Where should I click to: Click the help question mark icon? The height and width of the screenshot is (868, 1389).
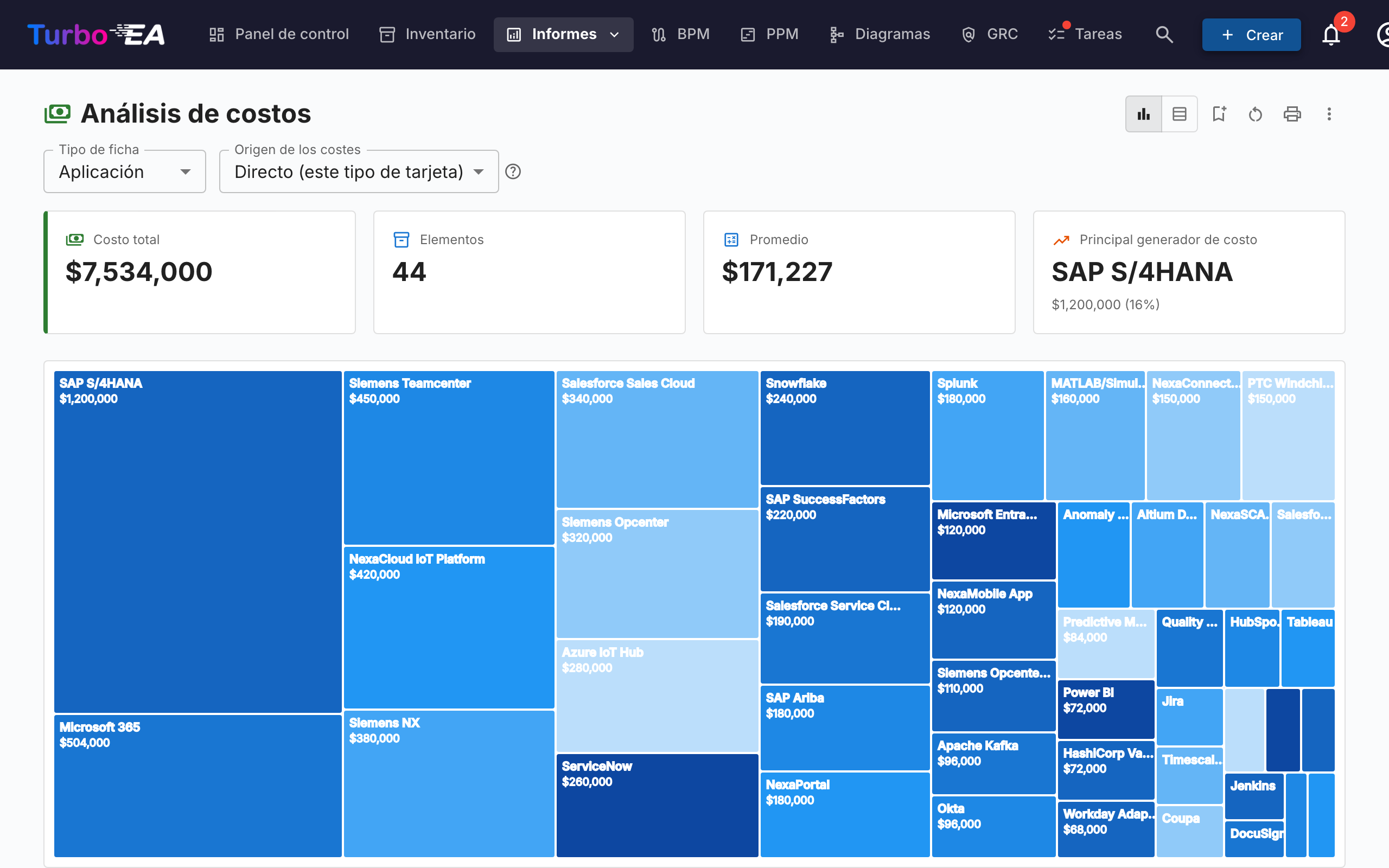click(513, 171)
